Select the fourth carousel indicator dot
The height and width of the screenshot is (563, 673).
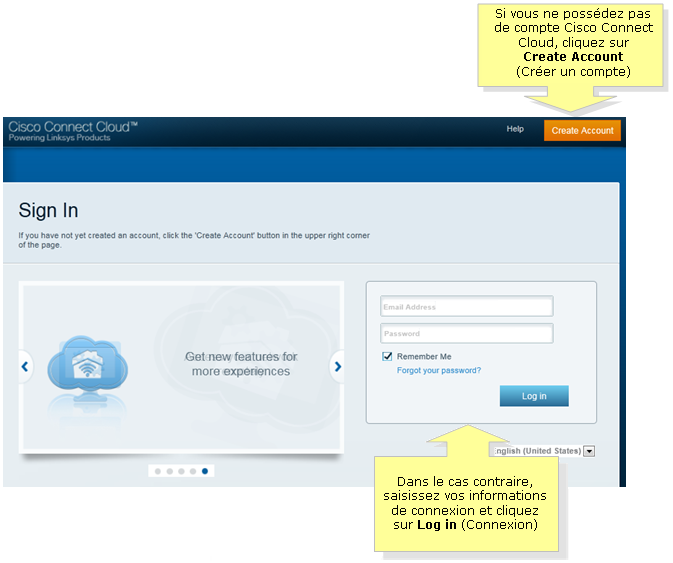point(192,470)
